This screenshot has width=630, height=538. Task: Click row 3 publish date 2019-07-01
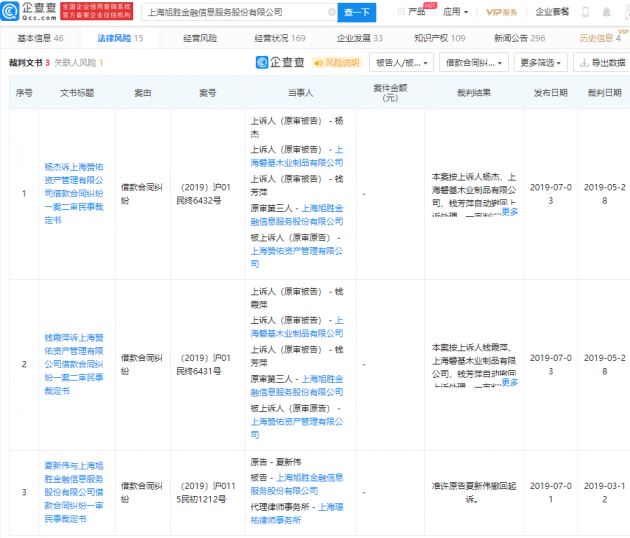click(x=551, y=493)
